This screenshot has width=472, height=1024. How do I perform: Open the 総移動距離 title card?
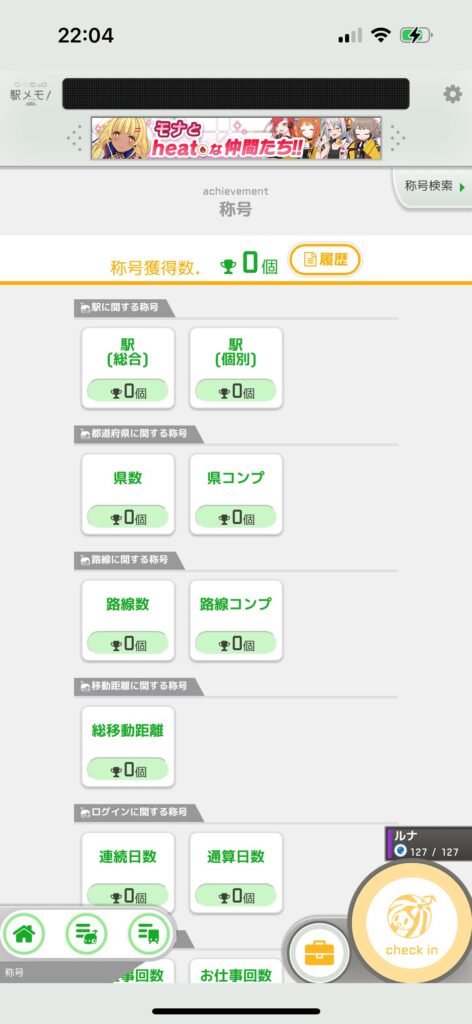128,746
